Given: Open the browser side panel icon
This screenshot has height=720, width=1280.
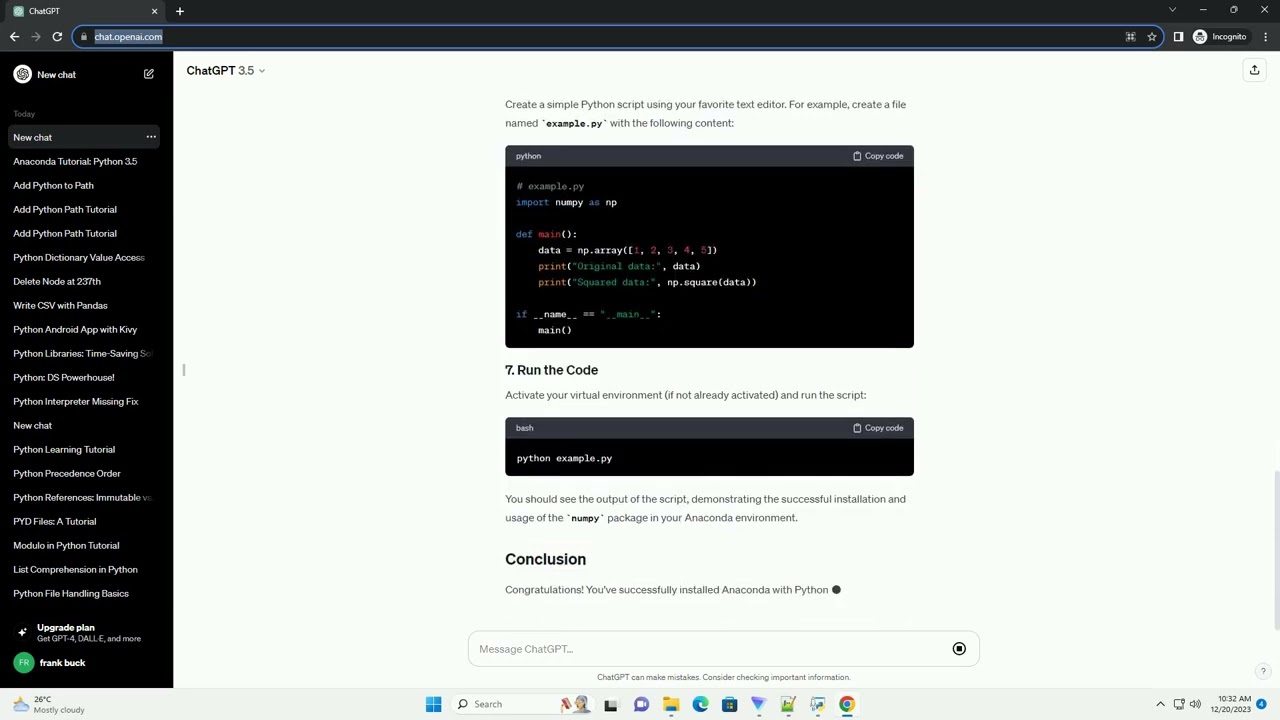Looking at the screenshot, I should tap(1178, 37).
